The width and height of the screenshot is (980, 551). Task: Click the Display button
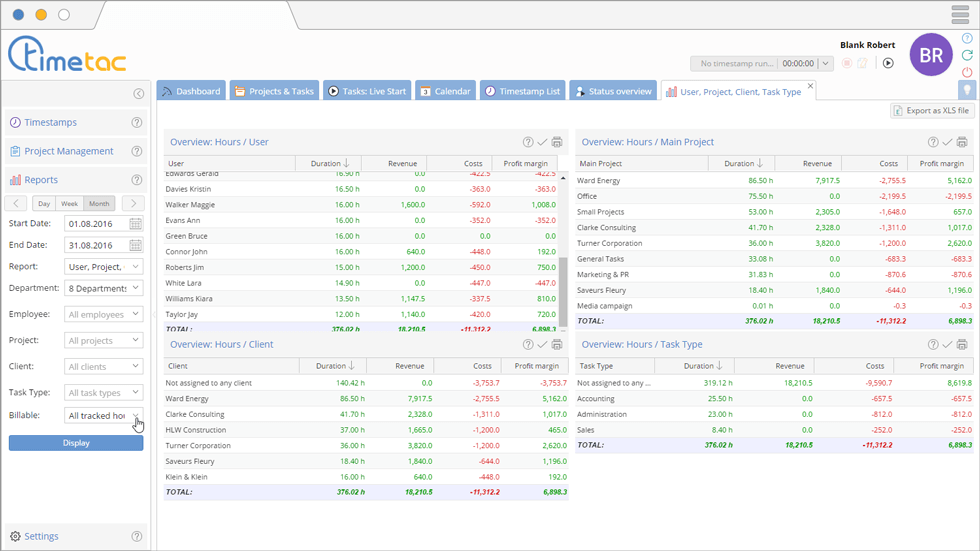[x=76, y=443]
